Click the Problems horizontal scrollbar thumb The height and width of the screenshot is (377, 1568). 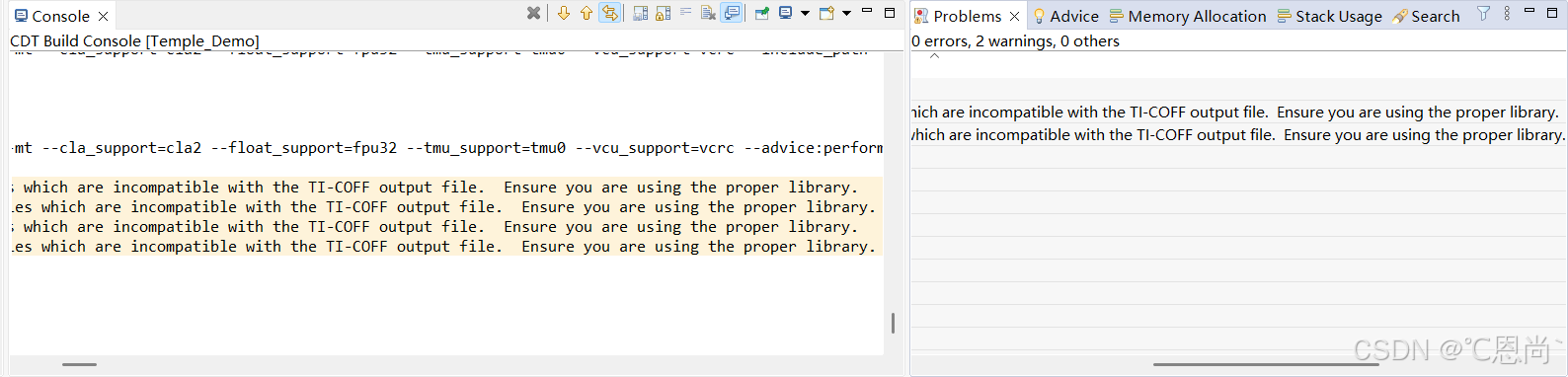(x=1266, y=364)
